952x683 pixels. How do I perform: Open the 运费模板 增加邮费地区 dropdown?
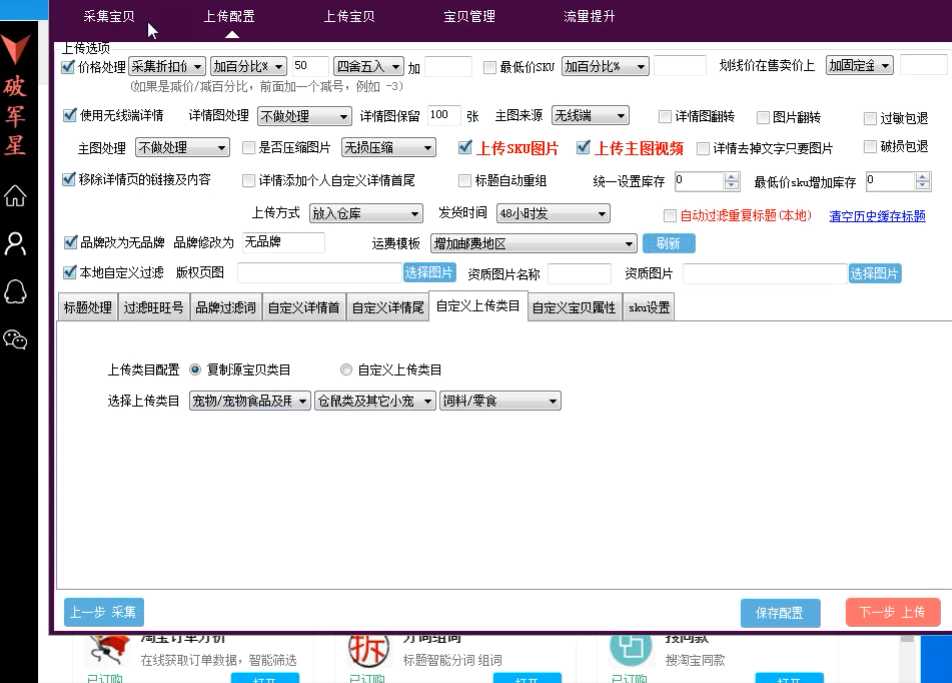(534, 243)
